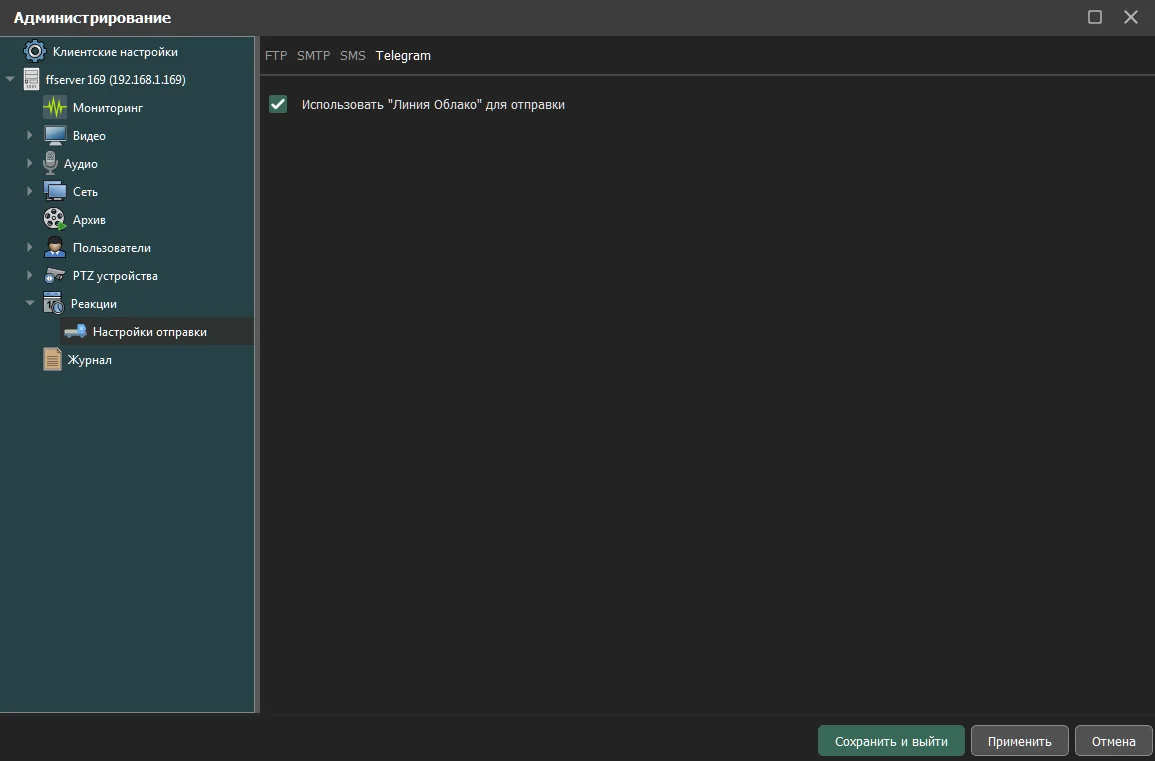
Task: Switch to the FTP tab
Action: (276, 56)
